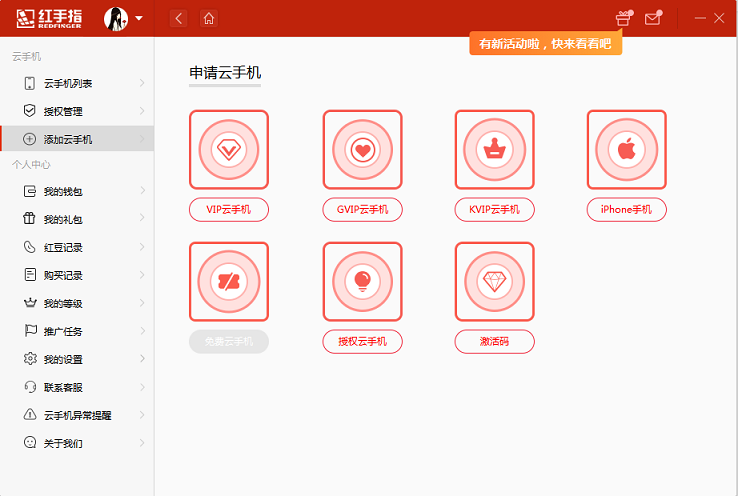738x496 pixels.
Task: Expand chevron on 授权管理 row
Action: [142, 111]
